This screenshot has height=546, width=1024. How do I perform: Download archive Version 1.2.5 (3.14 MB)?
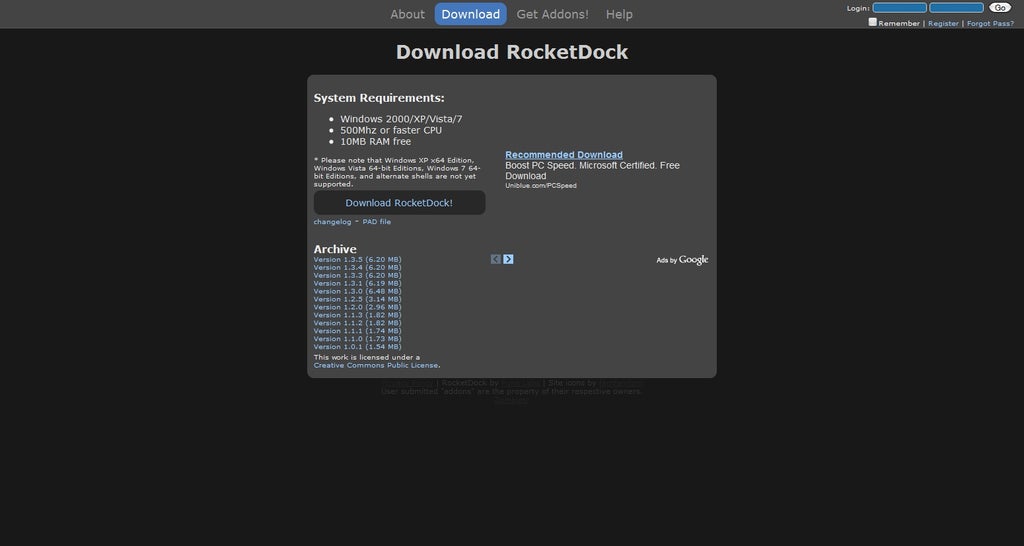[357, 299]
